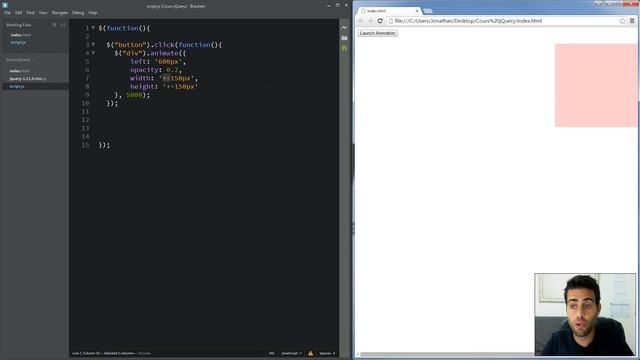The image size is (640, 360).
Task: Open the Cours jQuery project dropdown
Action: 20,60
